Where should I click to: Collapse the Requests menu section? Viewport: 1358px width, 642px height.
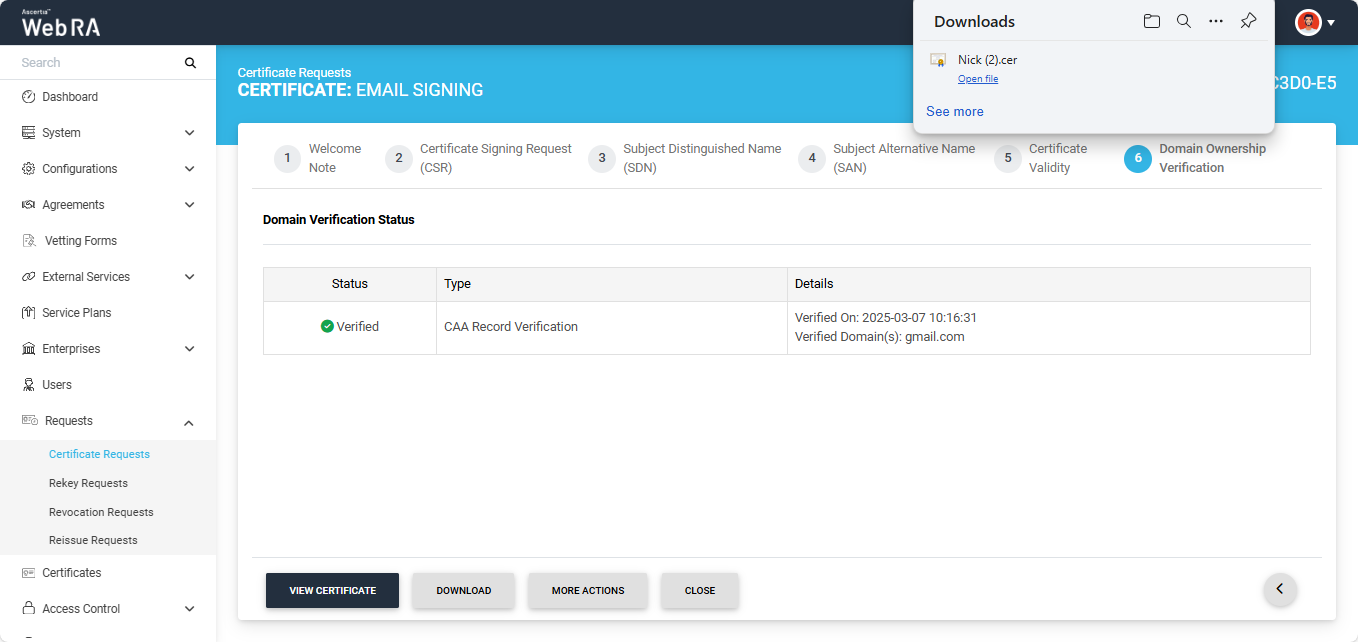click(x=189, y=423)
